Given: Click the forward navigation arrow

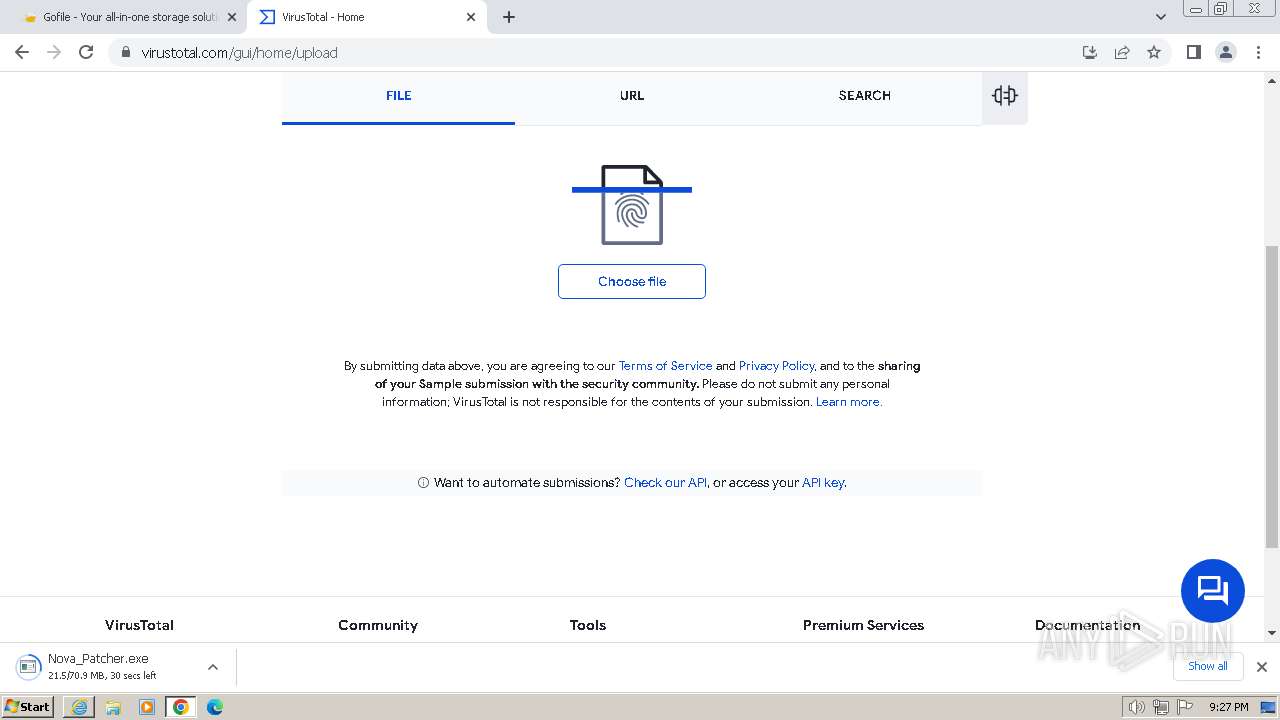Looking at the screenshot, I should [54, 52].
